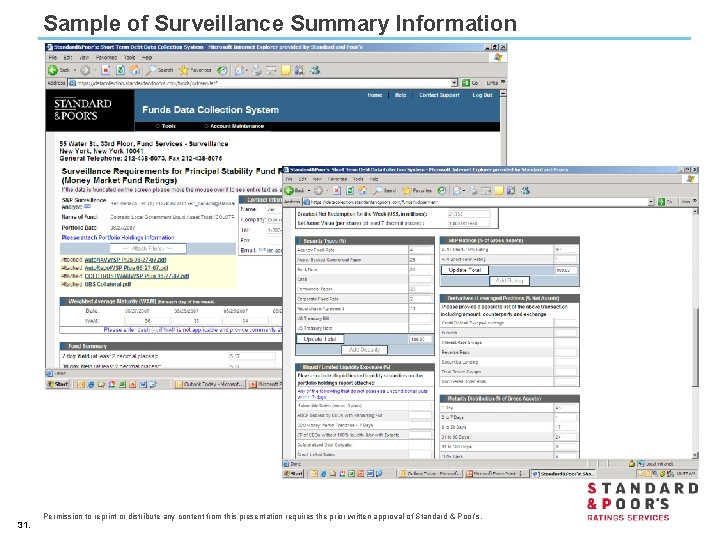The image size is (720, 540).
Task: Click scroll up arrow in front window
Action: coord(695,211)
